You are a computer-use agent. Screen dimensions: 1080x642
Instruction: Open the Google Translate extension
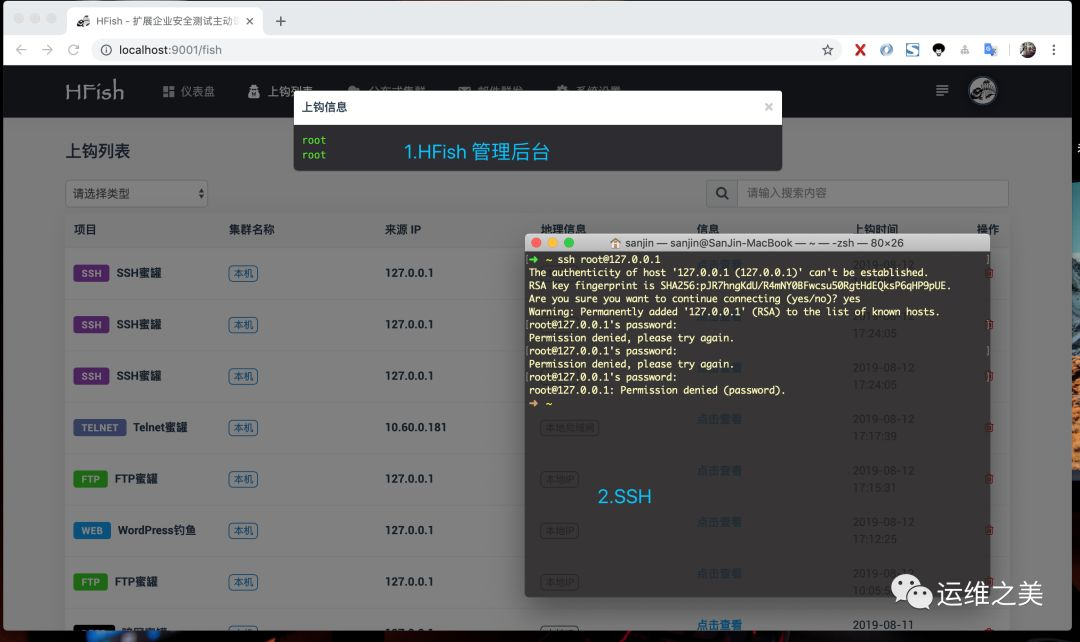coord(990,50)
